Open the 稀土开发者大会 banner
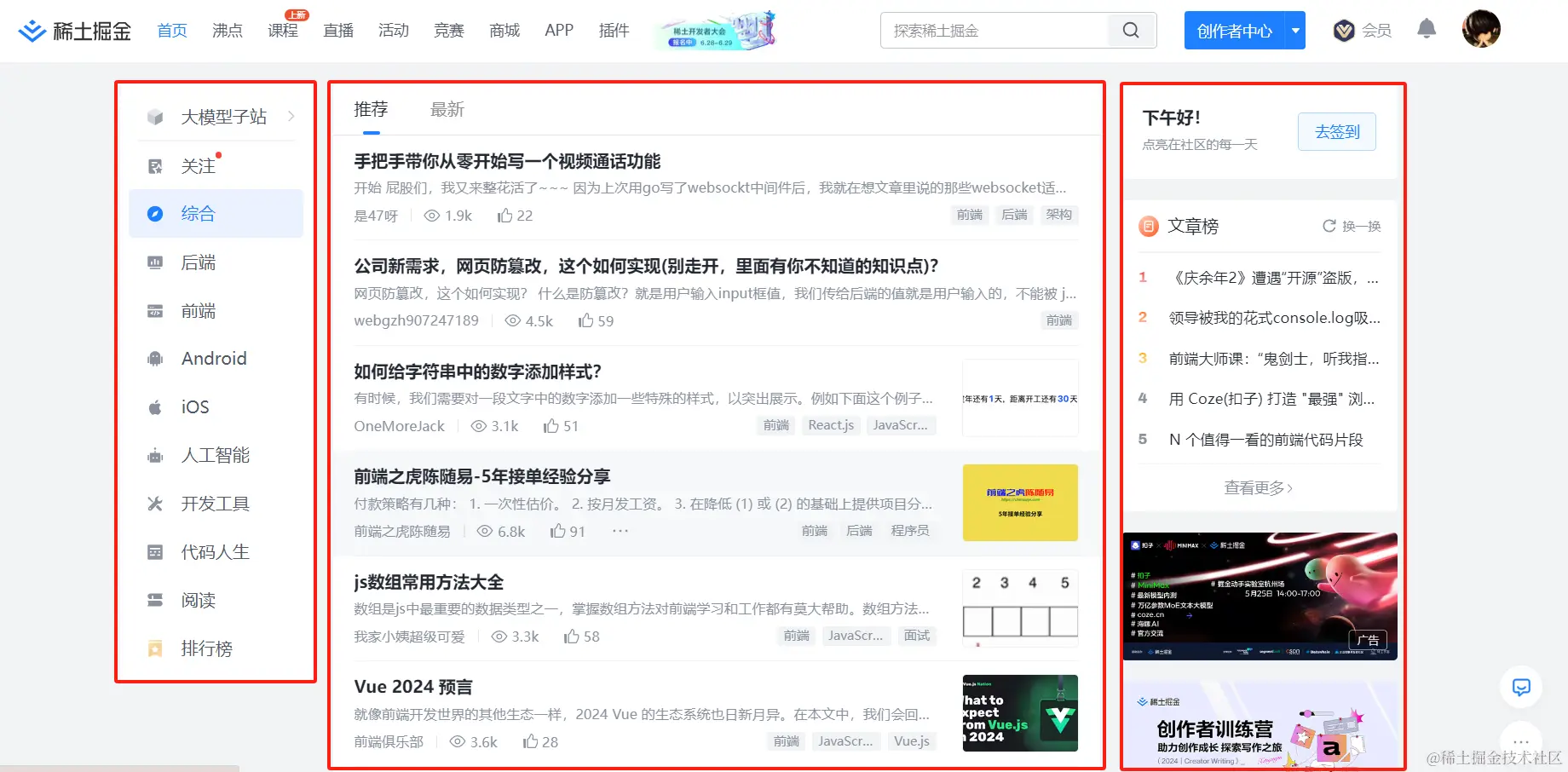This screenshot has height=772, width=1568. 716,31
